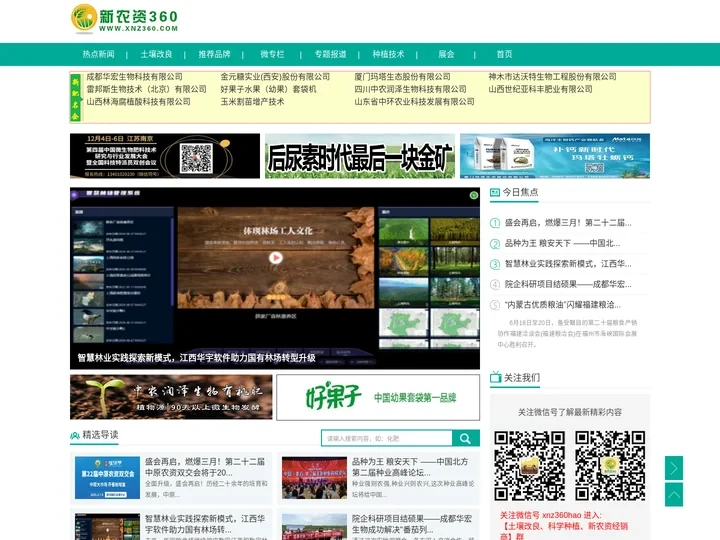Open 山西林海腐植酸科技有限公司 link
Image resolution: width=720 pixels, height=540 pixels.
[x=139, y=101]
